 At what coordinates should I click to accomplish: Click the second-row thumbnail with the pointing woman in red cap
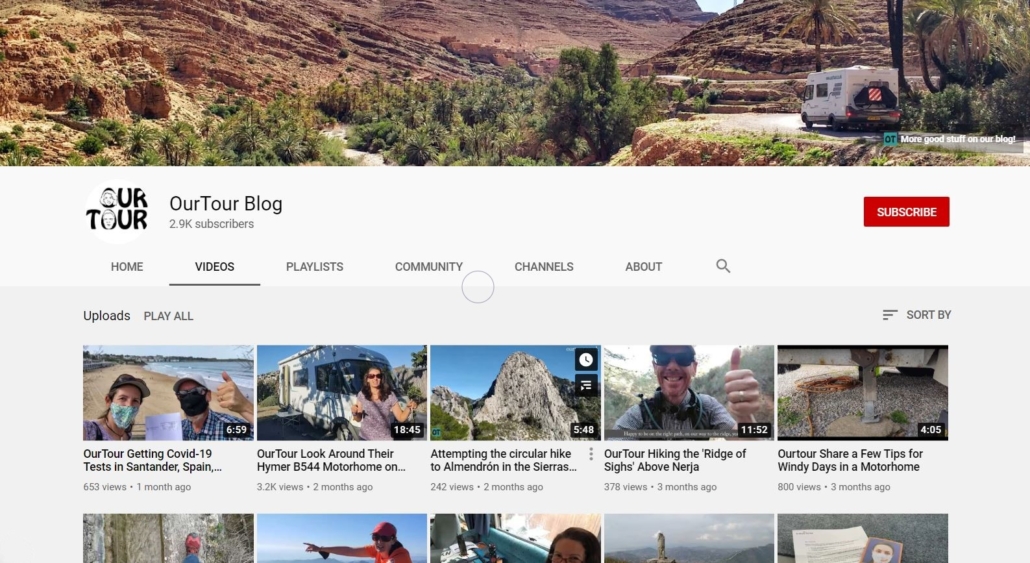click(x=342, y=538)
